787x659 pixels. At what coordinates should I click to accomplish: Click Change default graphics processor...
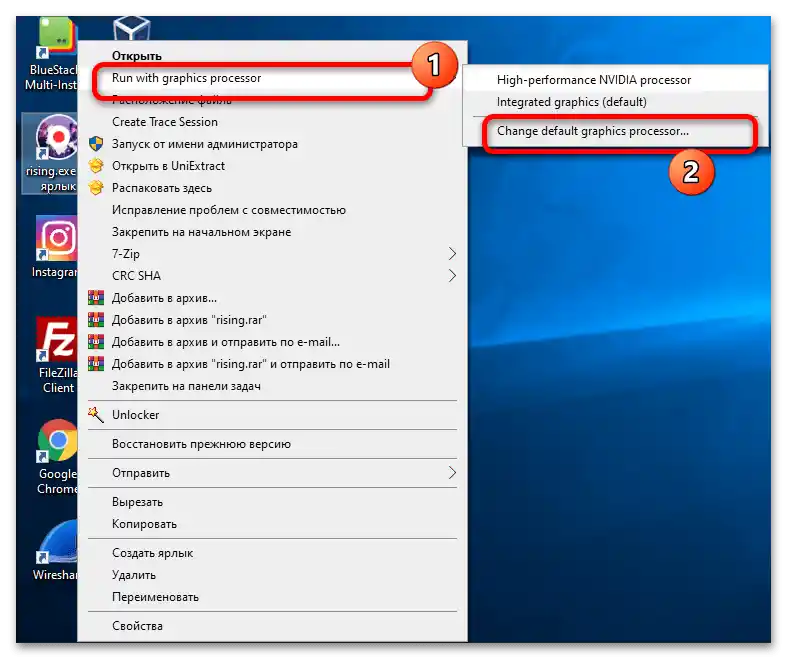click(615, 131)
